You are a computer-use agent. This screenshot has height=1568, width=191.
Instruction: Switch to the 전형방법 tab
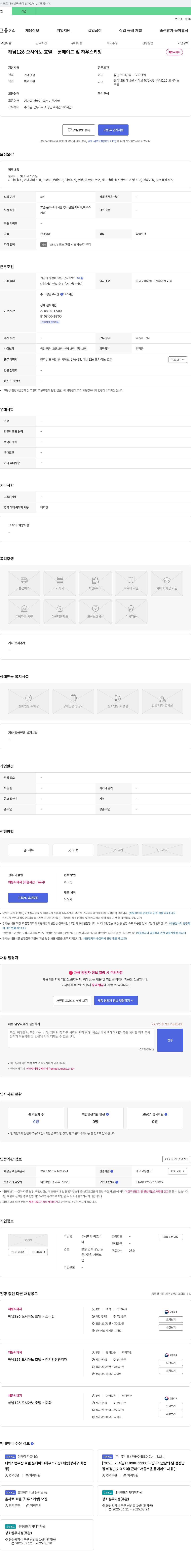(148, 43)
